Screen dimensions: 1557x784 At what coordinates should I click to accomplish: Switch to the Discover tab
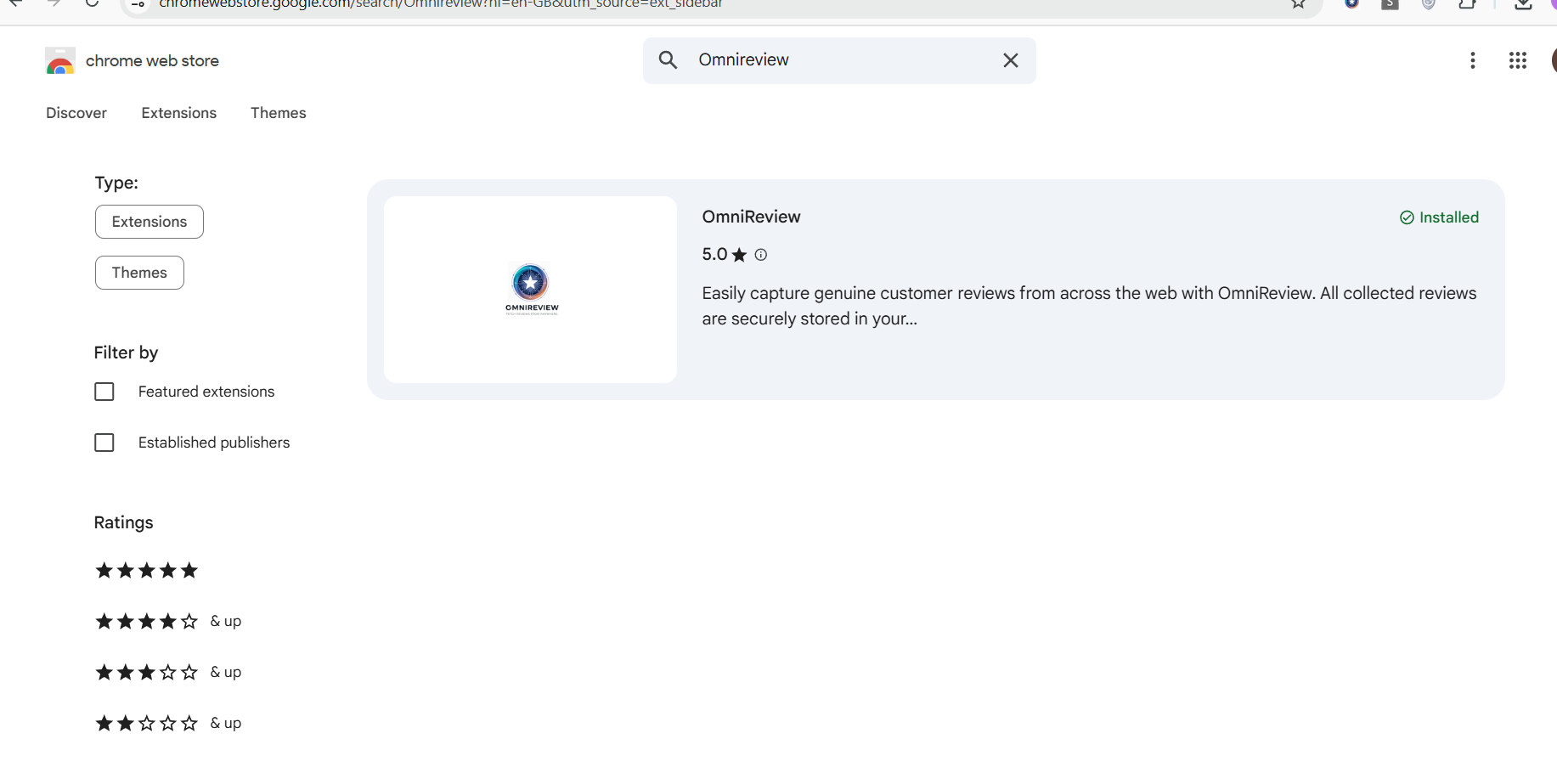pos(76,113)
